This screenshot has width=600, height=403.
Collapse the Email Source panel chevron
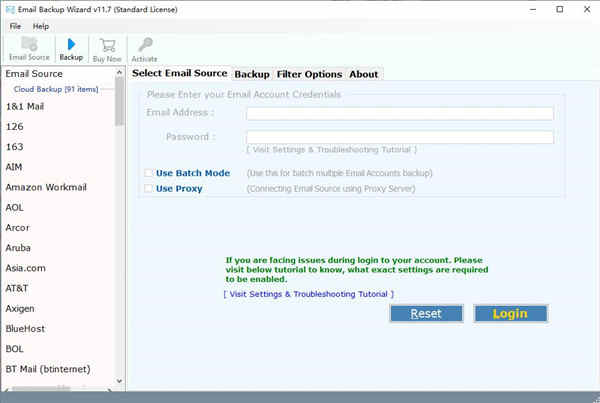[x=119, y=72]
